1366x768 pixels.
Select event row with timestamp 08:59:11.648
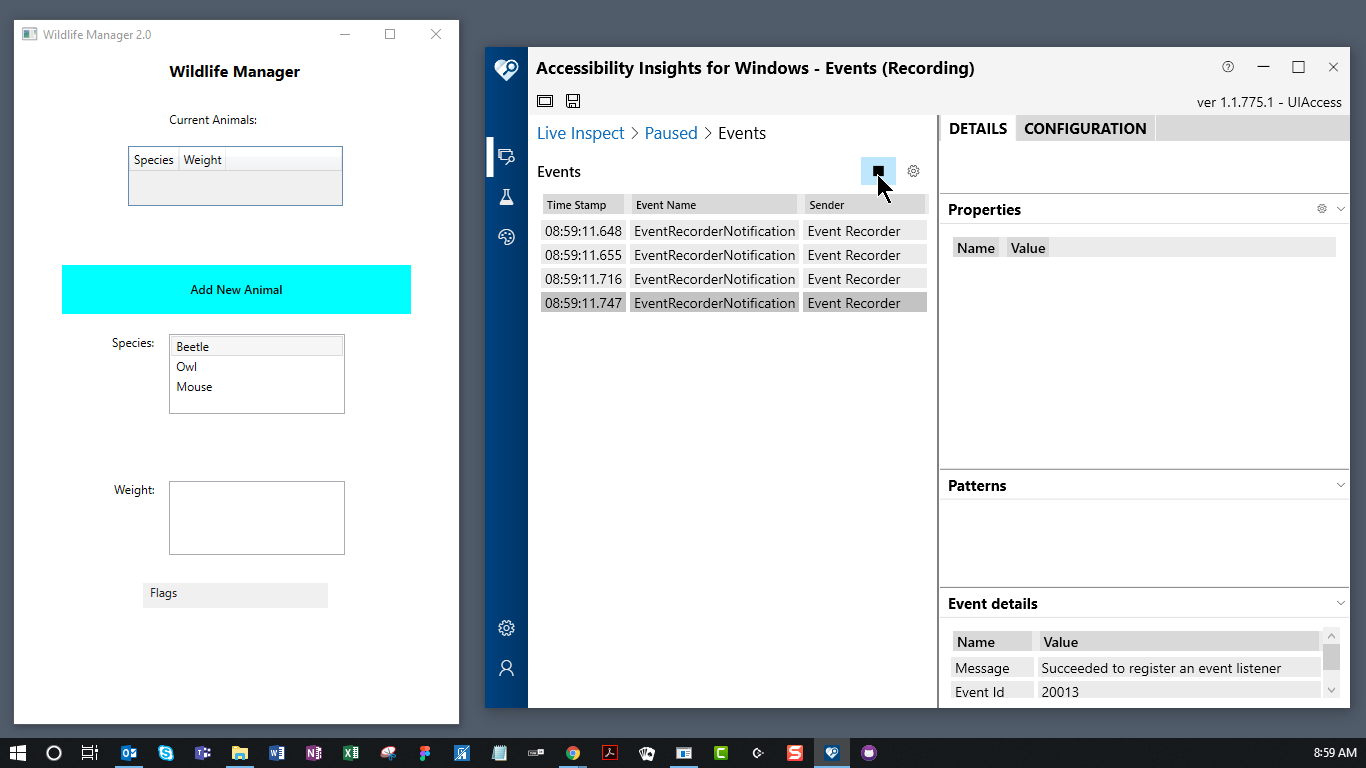tap(734, 231)
